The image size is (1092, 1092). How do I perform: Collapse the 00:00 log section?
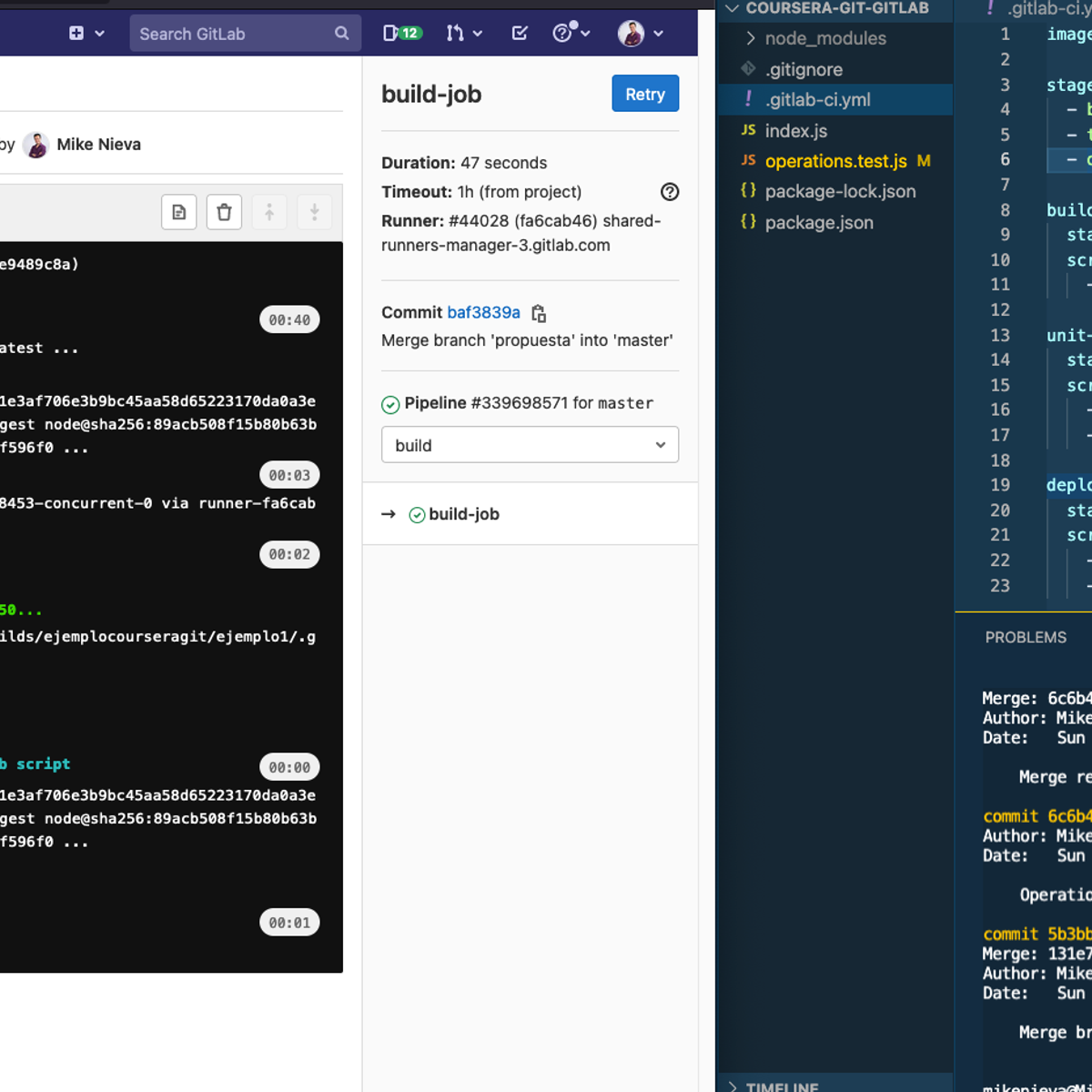pos(289,767)
